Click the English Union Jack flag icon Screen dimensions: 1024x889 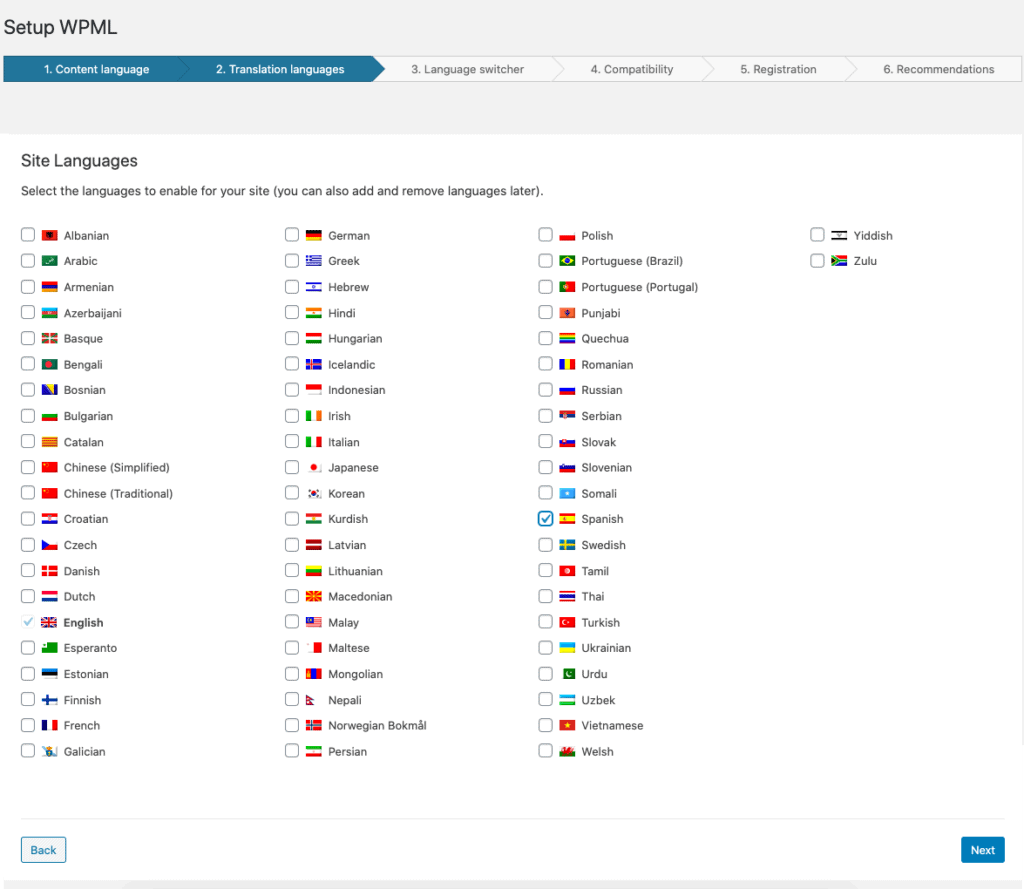tap(49, 622)
